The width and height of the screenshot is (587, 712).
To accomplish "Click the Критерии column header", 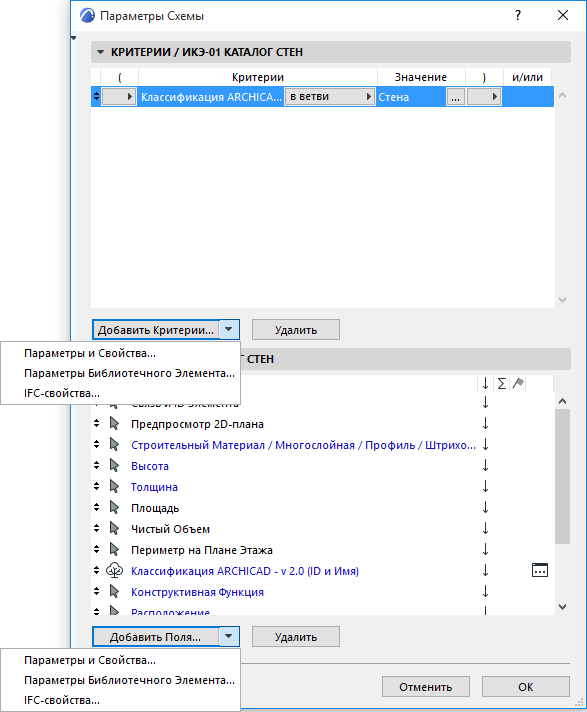I will [258, 77].
